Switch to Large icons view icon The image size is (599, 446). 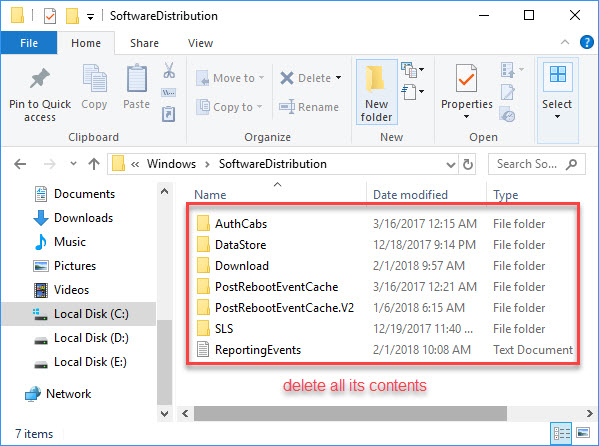point(583,433)
